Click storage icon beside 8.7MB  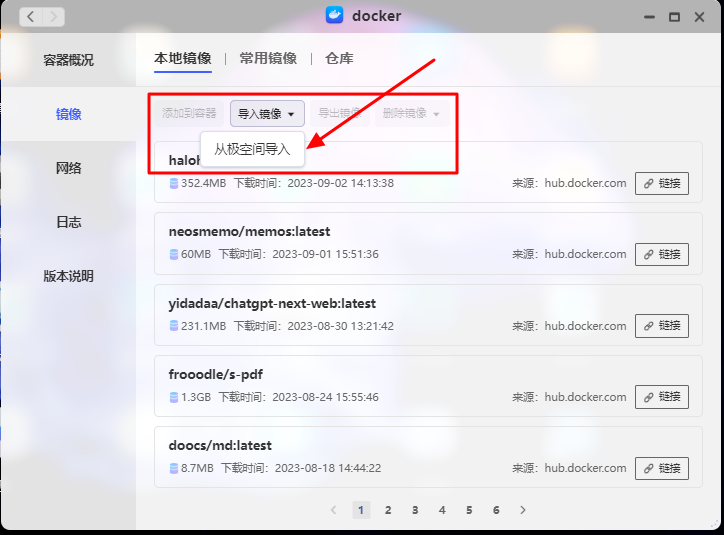[174, 468]
